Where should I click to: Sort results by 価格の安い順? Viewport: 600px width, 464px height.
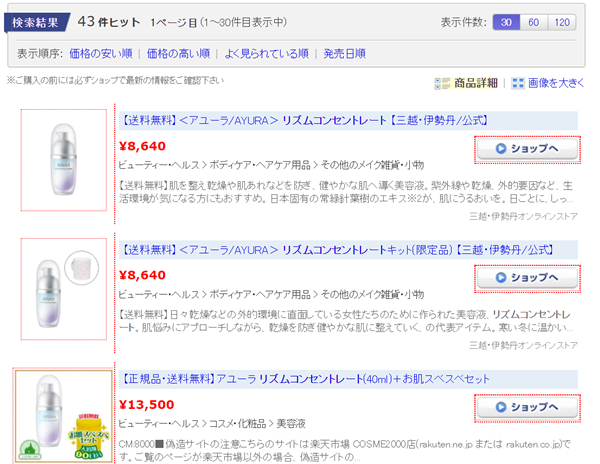pyautogui.click(x=101, y=54)
